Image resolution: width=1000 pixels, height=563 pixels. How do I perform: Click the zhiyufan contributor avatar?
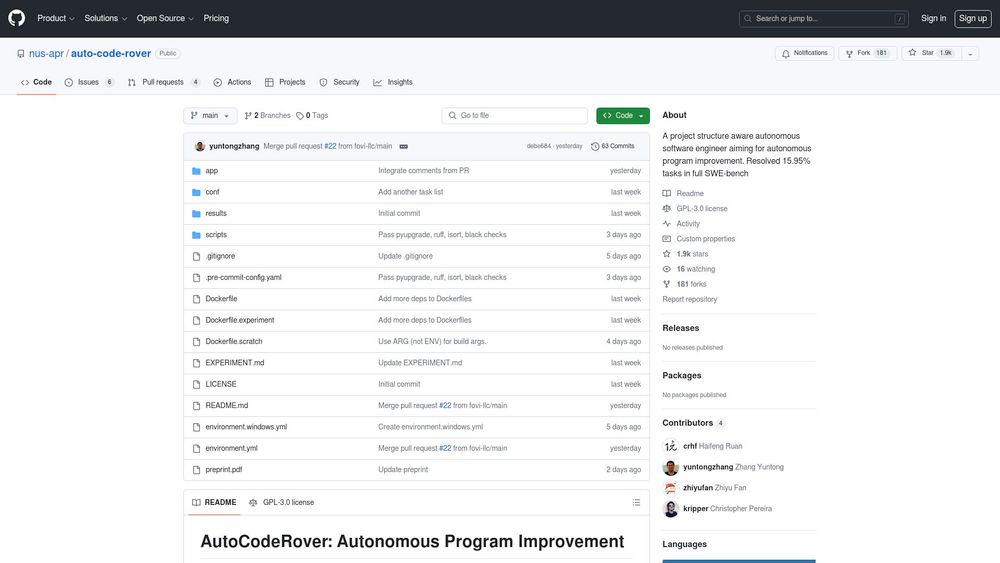[670, 488]
